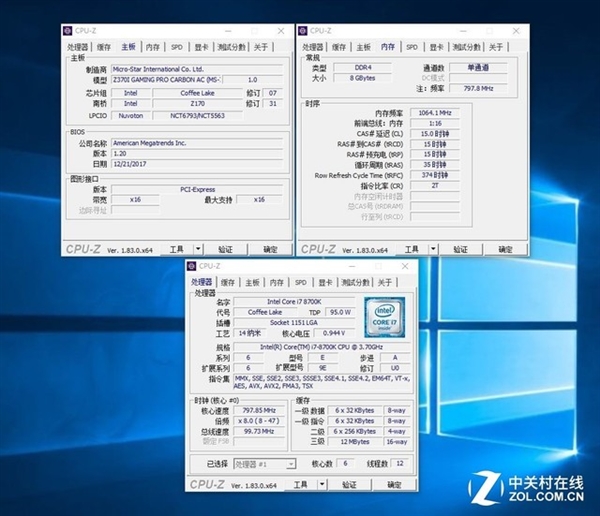Screen dimensions: 600x516
Task: Open SPD tab in mainboard window
Action: click(x=176, y=47)
